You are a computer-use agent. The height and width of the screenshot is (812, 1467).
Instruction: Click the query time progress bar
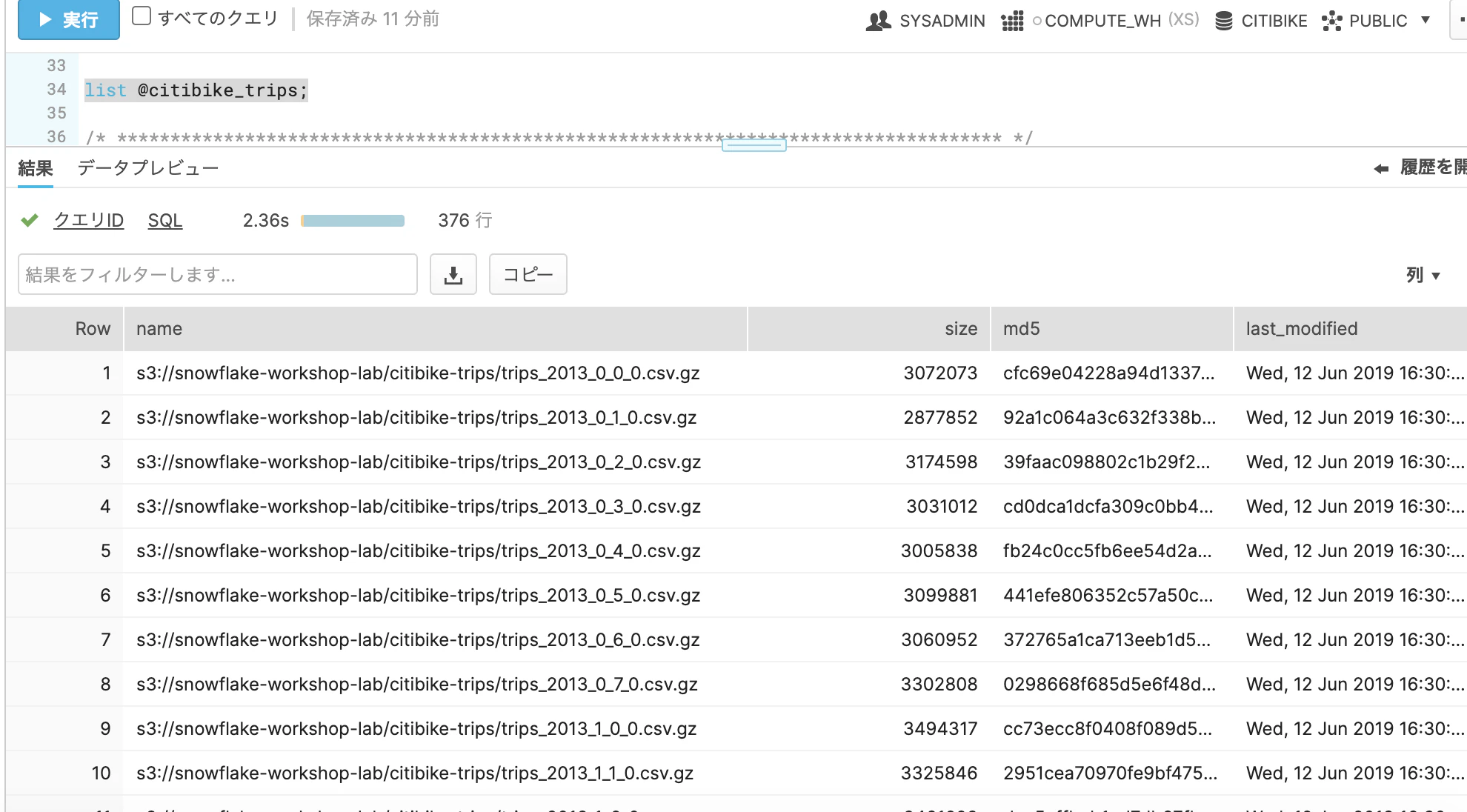coord(353,221)
